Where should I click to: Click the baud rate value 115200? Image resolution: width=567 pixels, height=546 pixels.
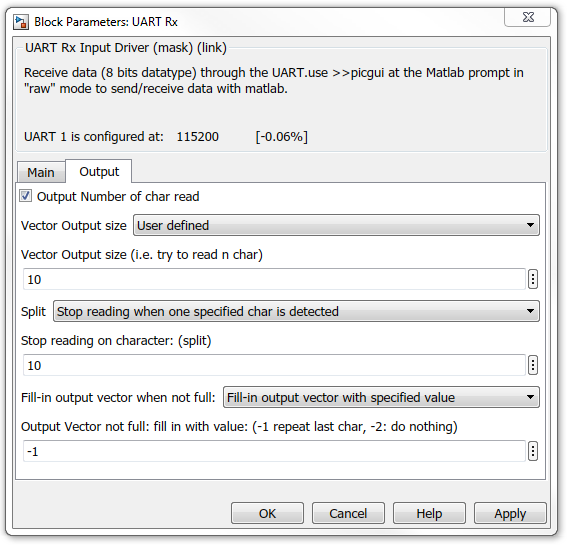[x=197, y=137]
